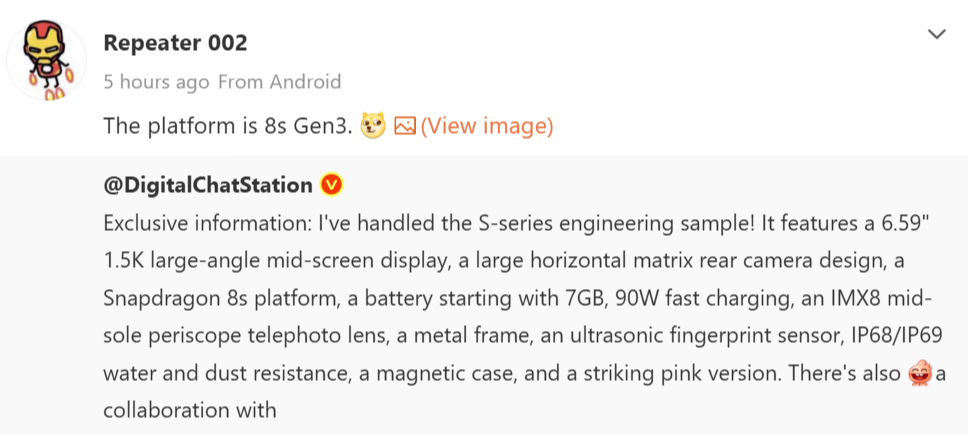Screen dimensions: 968x435
Task: Open the '(View image)' link
Action: coord(486,126)
